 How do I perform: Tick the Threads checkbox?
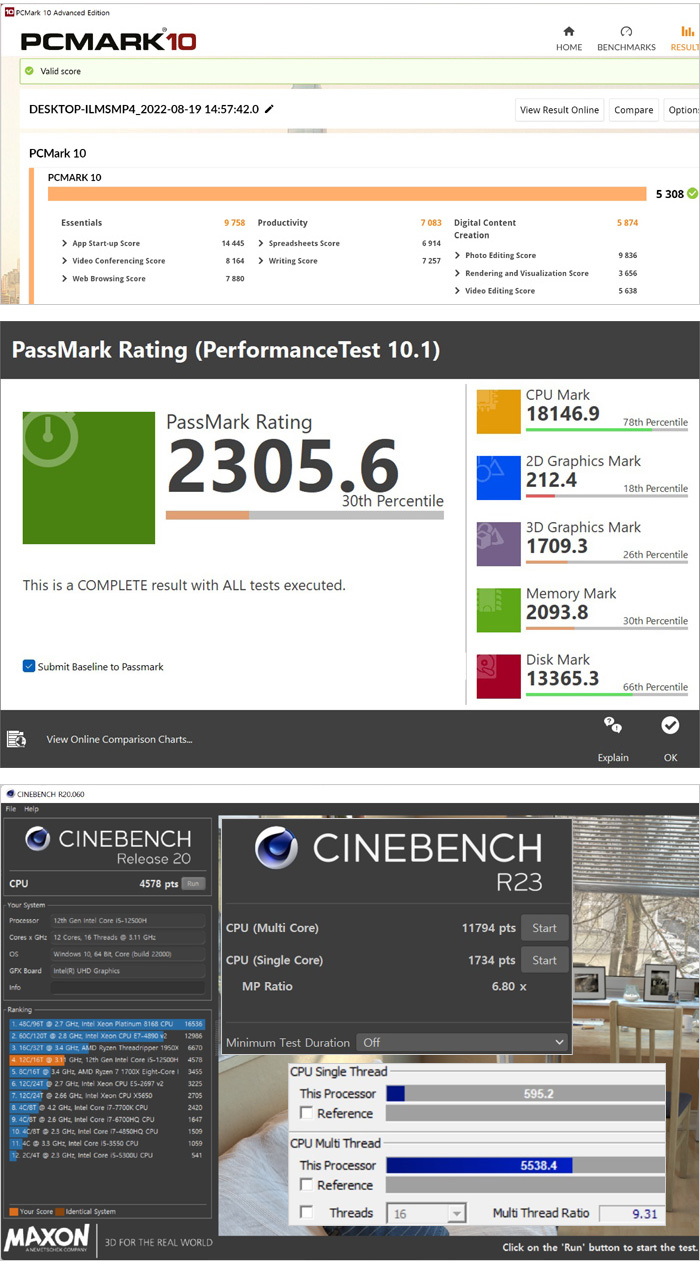[x=307, y=1212]
